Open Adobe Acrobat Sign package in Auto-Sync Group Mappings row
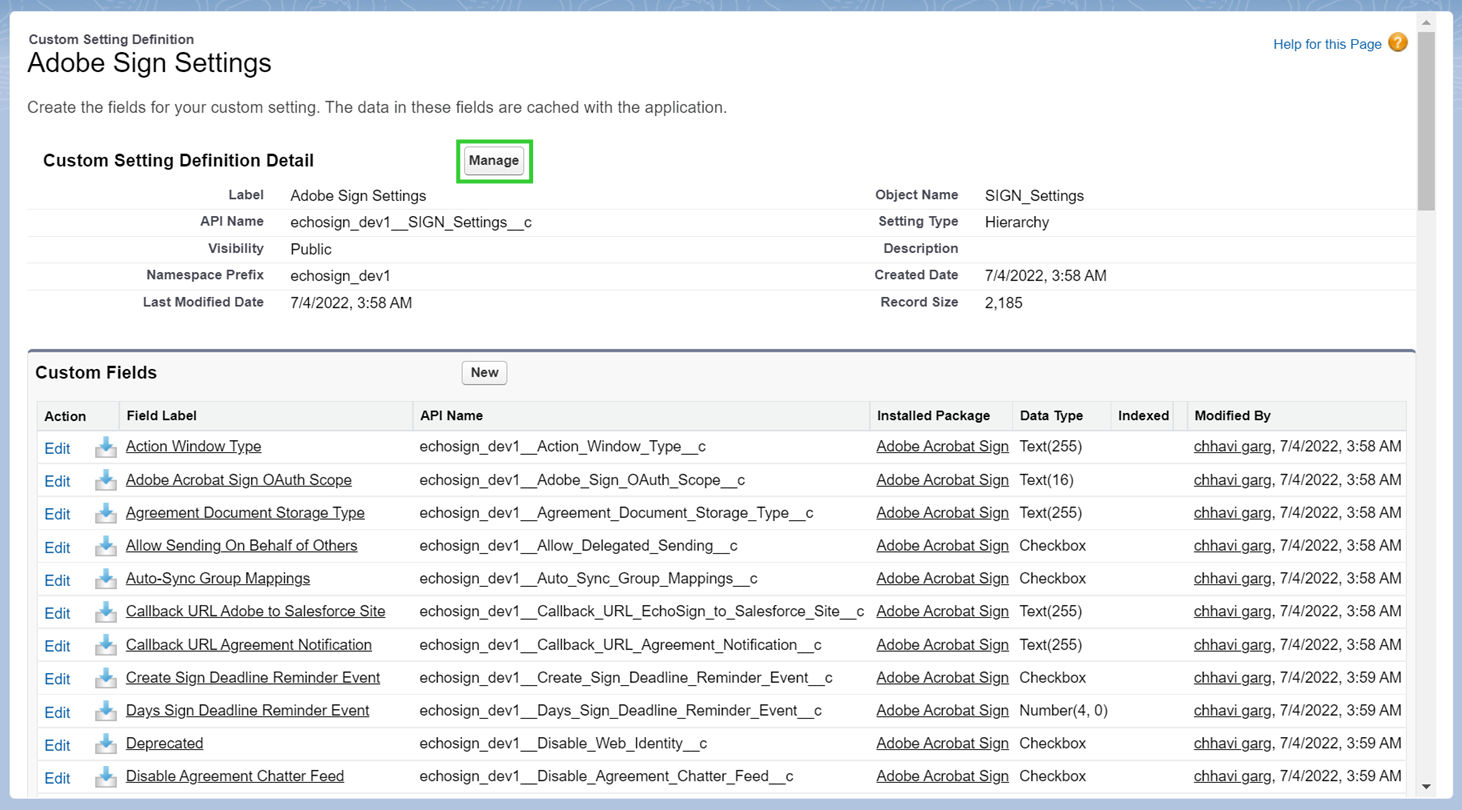 (942, 578)
